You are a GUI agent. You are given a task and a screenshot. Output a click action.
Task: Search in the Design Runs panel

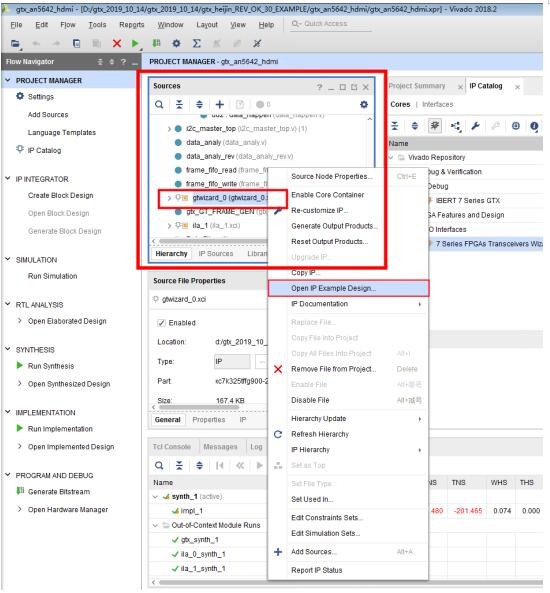pyautogui.click(x=159, y=466)
